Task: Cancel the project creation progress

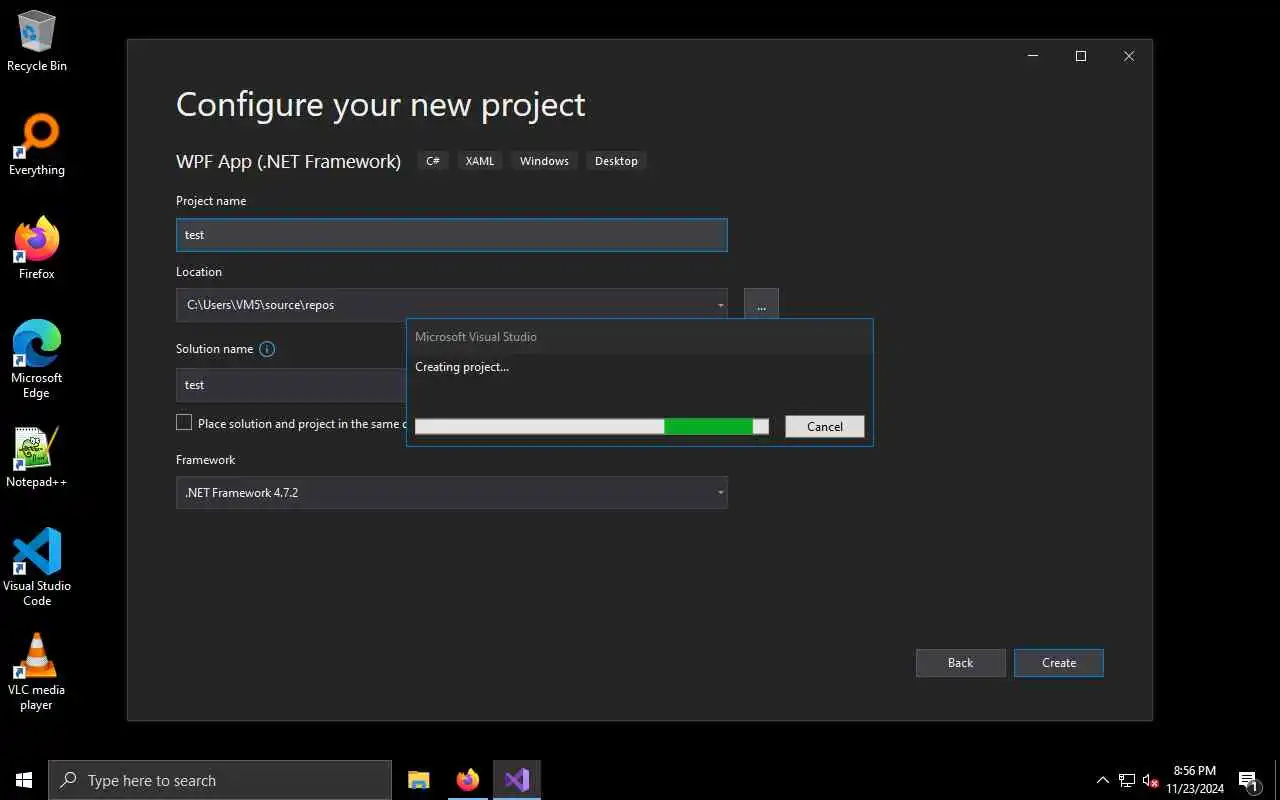Action: [825, 426]
